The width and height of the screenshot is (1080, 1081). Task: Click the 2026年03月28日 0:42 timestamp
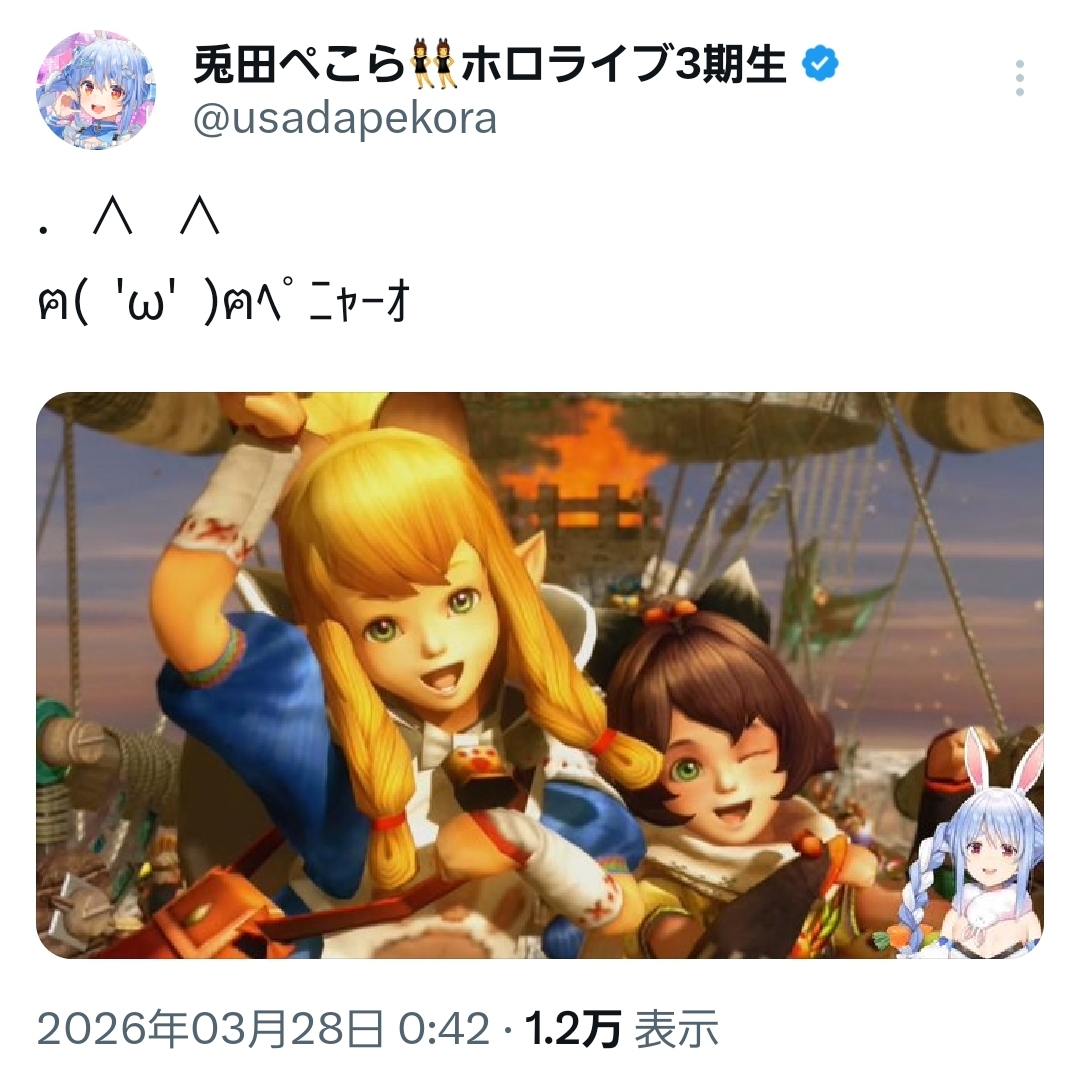pyautogui.click(x=263, y=1029)
